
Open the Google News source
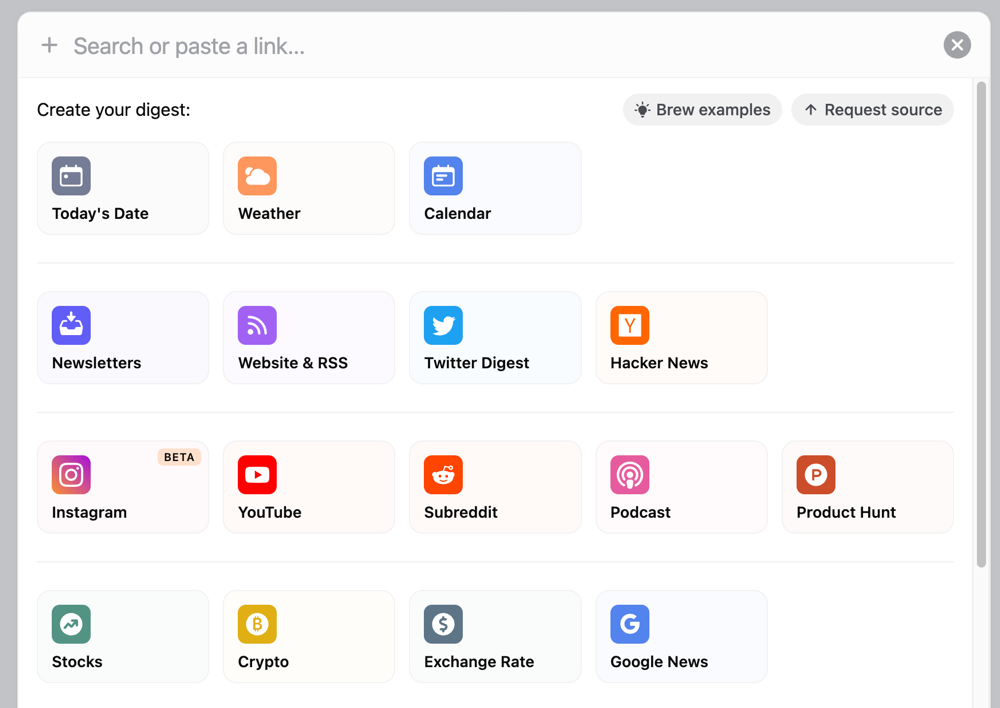tap(681, 636)
